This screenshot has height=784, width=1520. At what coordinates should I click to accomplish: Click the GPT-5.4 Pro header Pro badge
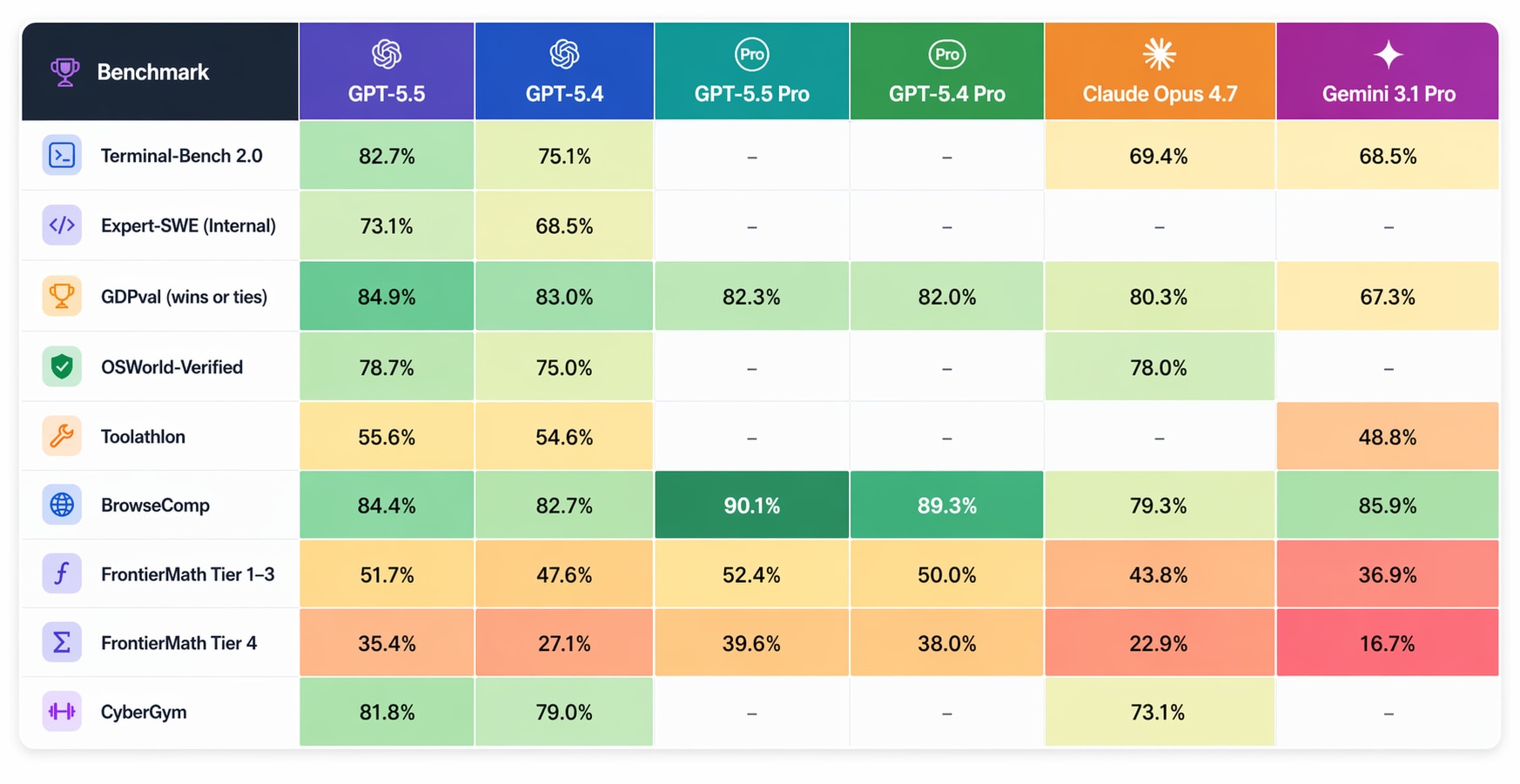point(946,55)
